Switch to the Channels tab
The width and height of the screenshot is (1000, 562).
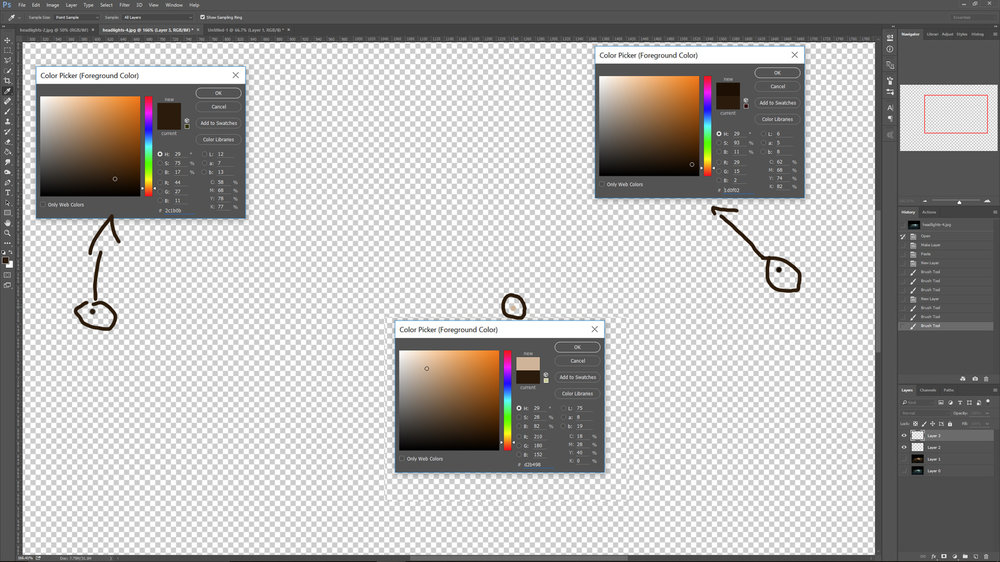pyautogui.click(x=928, y=390)
